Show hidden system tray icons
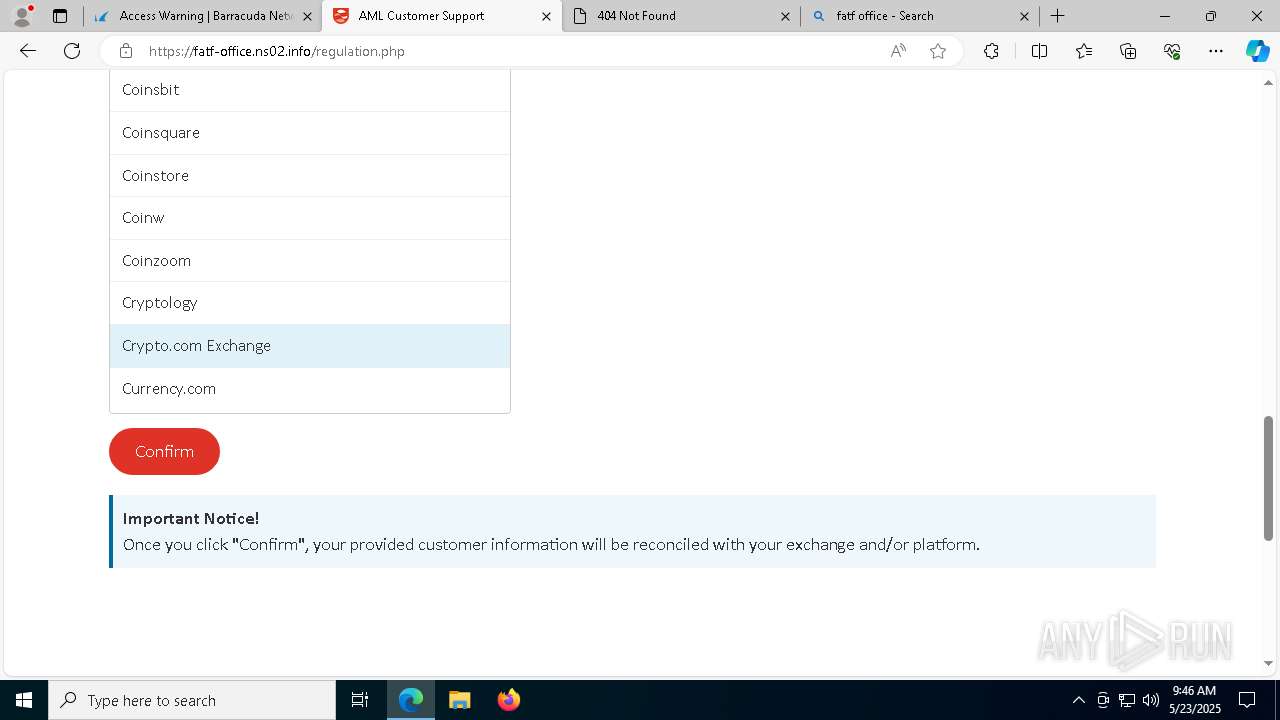The image size is (1280, 720). (x=1078, y=700)
